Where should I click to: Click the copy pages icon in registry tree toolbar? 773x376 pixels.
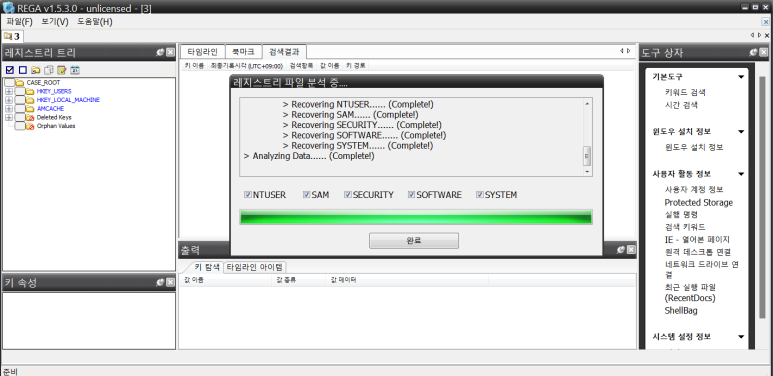point(49,70)
